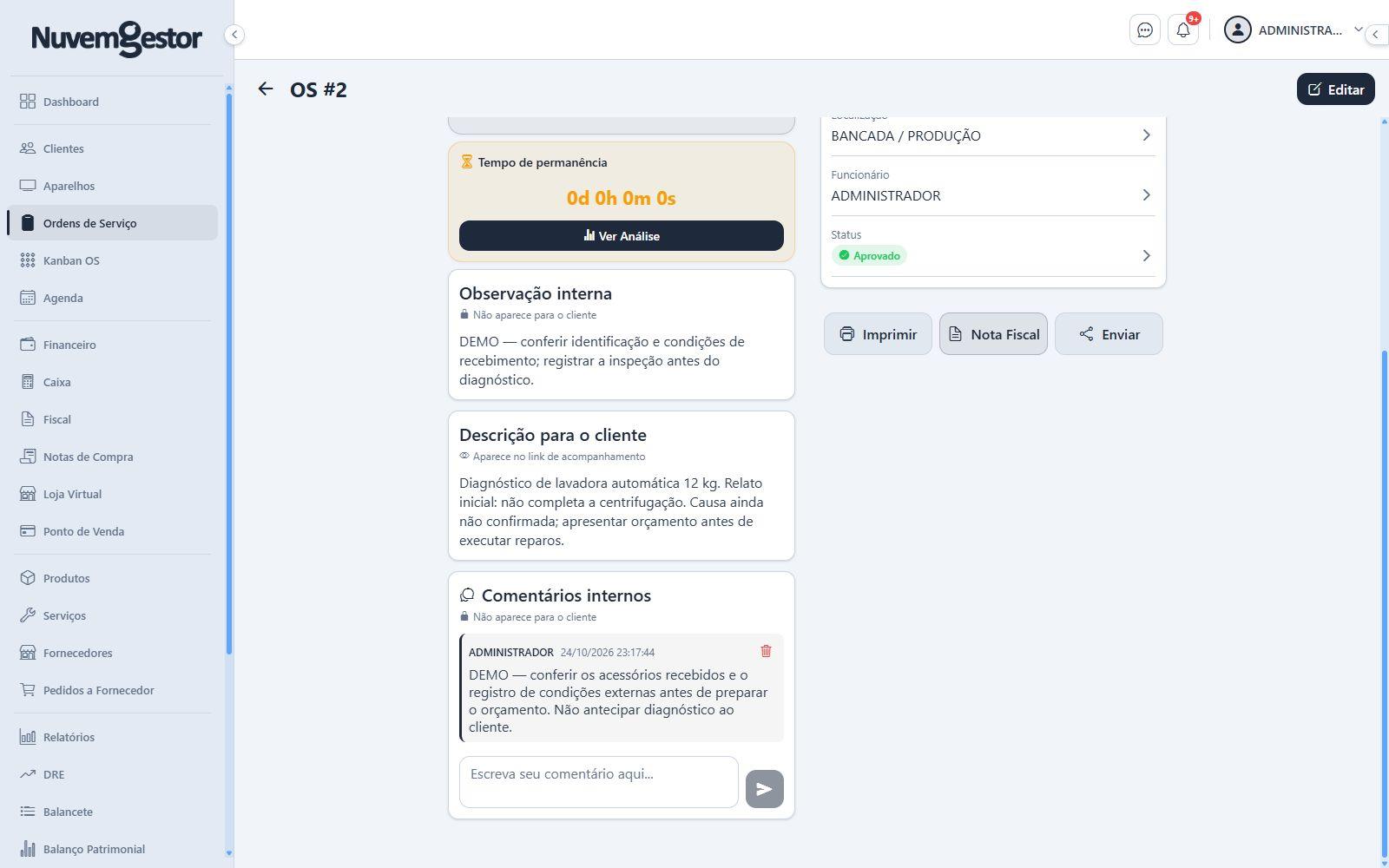Click the Imprimir button
1389x868 pixels.
coord(878,334)
